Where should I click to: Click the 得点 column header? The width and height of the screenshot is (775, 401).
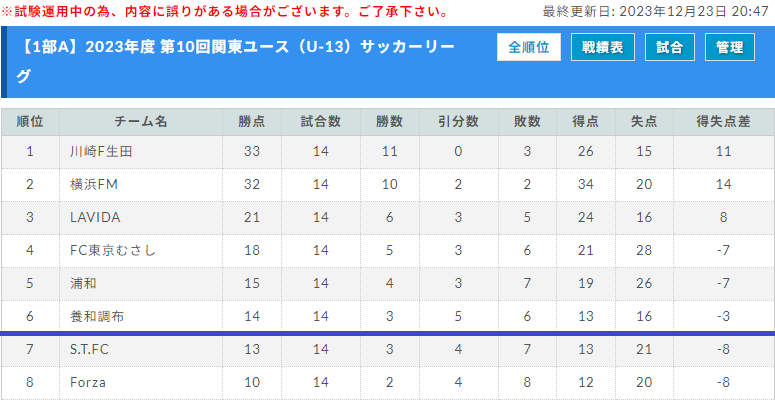click(586, 122)
